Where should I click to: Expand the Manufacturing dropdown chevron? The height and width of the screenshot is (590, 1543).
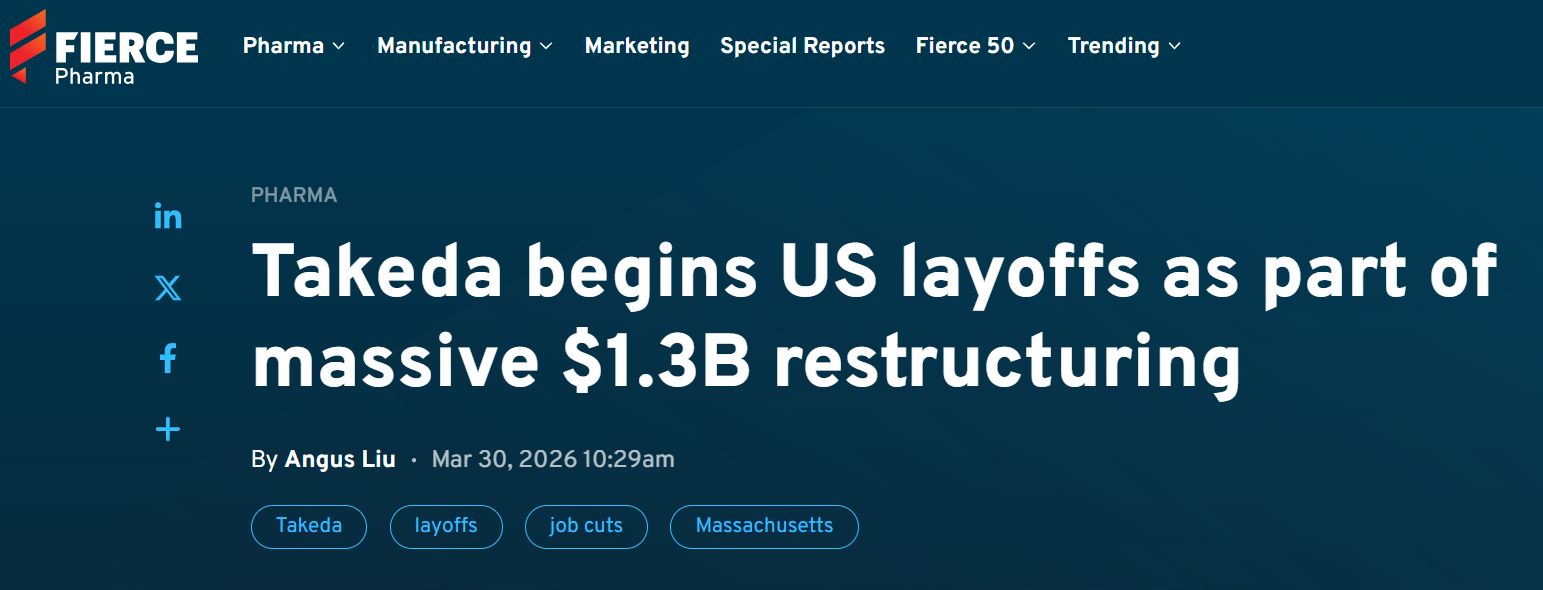pyautogui.click(x=546, y=47)
